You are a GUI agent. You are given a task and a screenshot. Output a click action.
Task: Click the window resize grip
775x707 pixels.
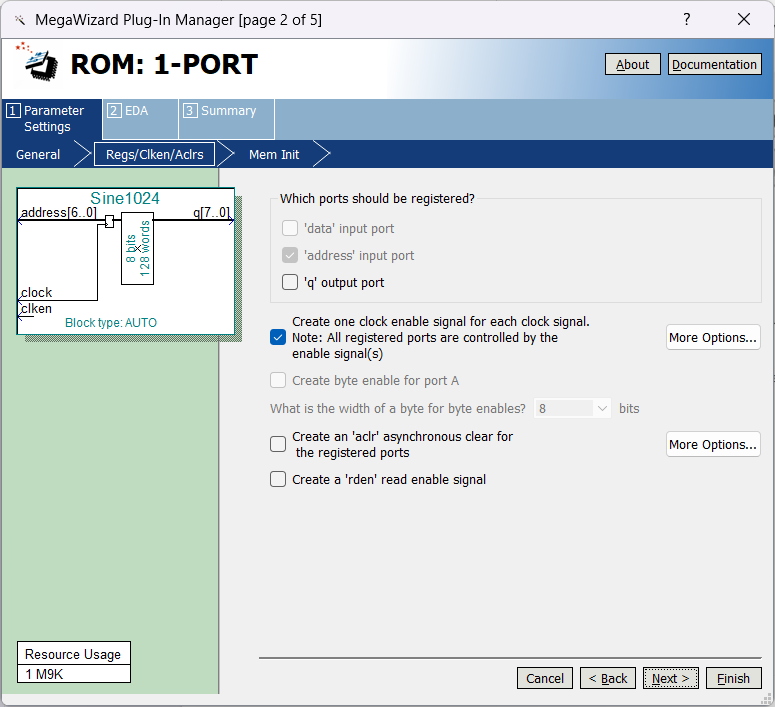(x=766, y=698)
